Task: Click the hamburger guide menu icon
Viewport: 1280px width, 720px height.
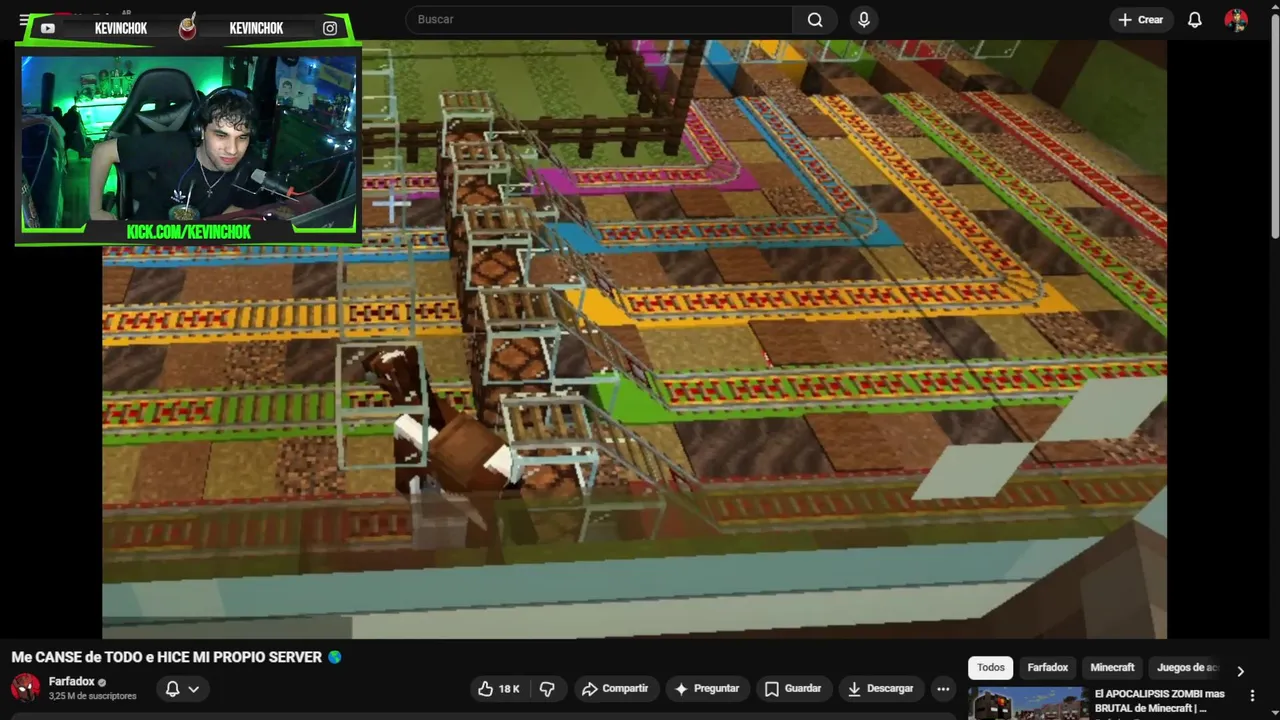Action: [x=24, y=20]
